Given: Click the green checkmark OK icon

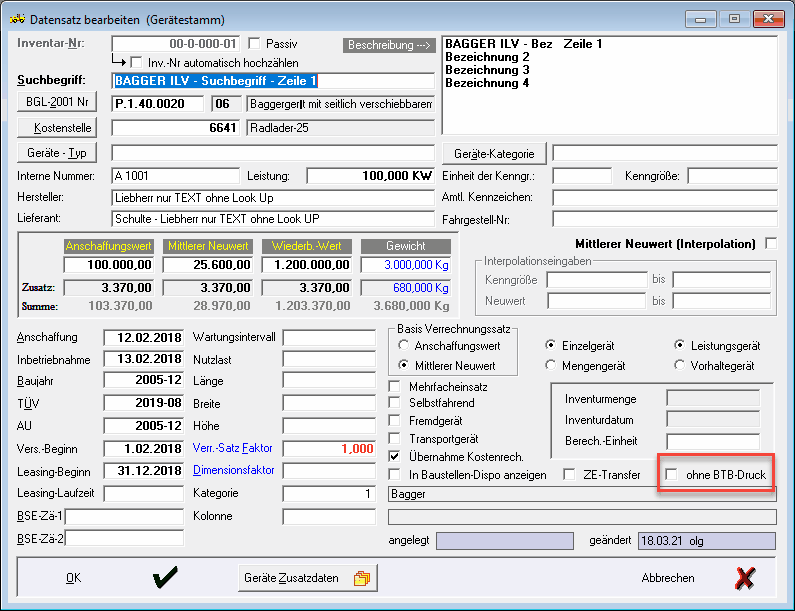Looking at the screenshot, I should (166, 578).
